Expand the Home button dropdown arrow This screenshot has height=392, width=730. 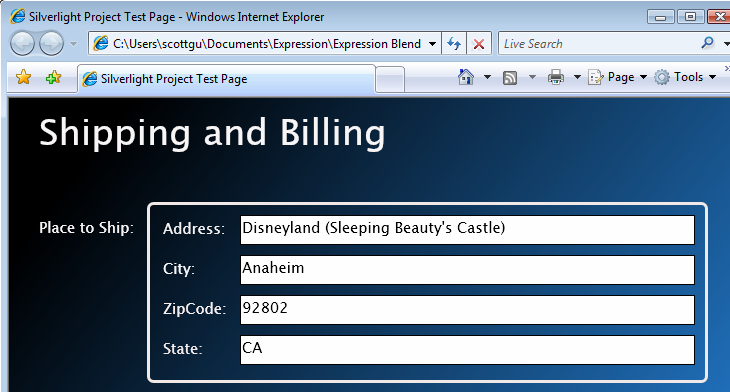(x=487, y=77)
